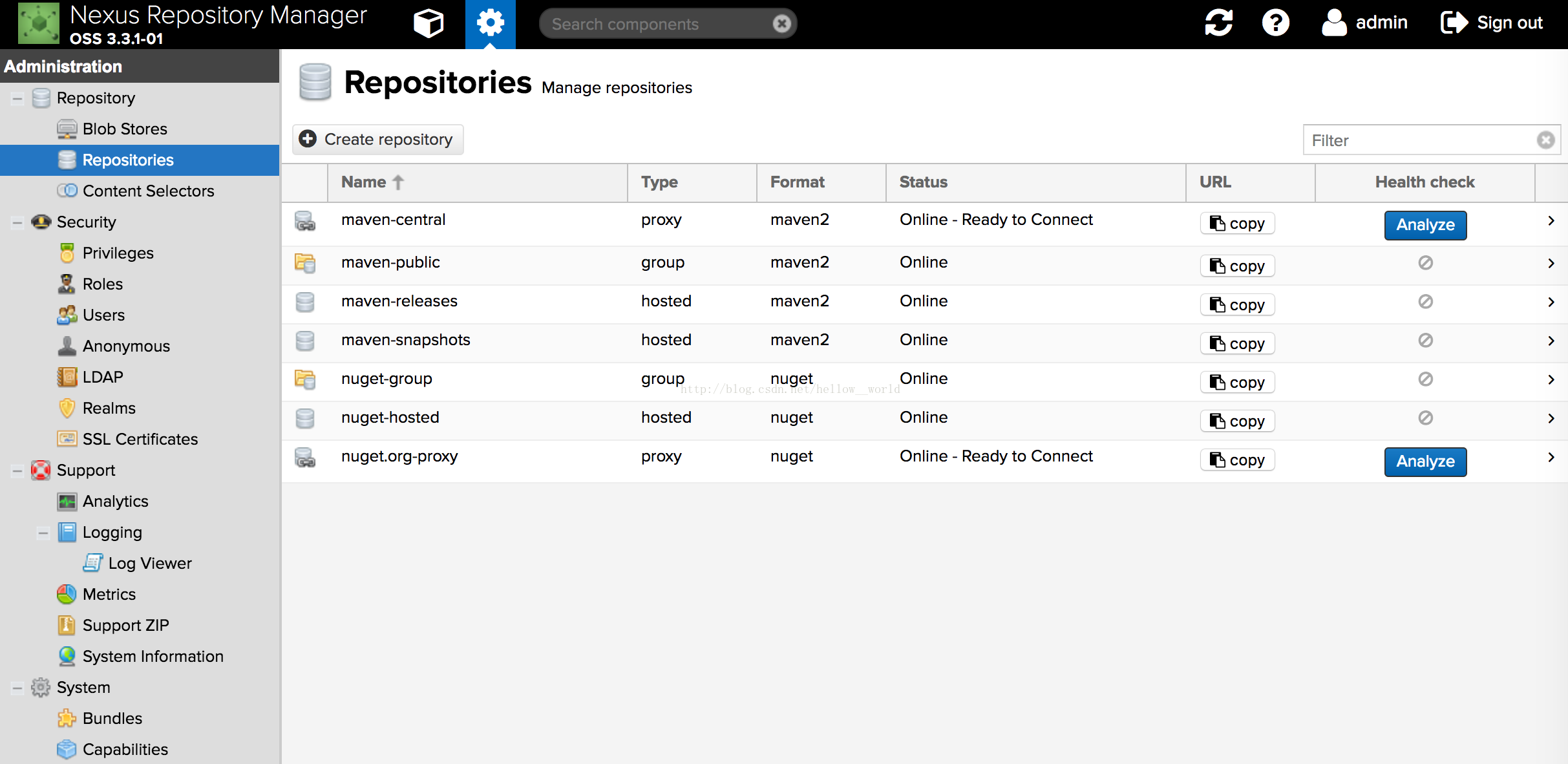Image resolution: width=1568 pixels, height=764 pixels.
Task: Analyze health of nuget.org-proxy
Action: tap(1425, 462)
